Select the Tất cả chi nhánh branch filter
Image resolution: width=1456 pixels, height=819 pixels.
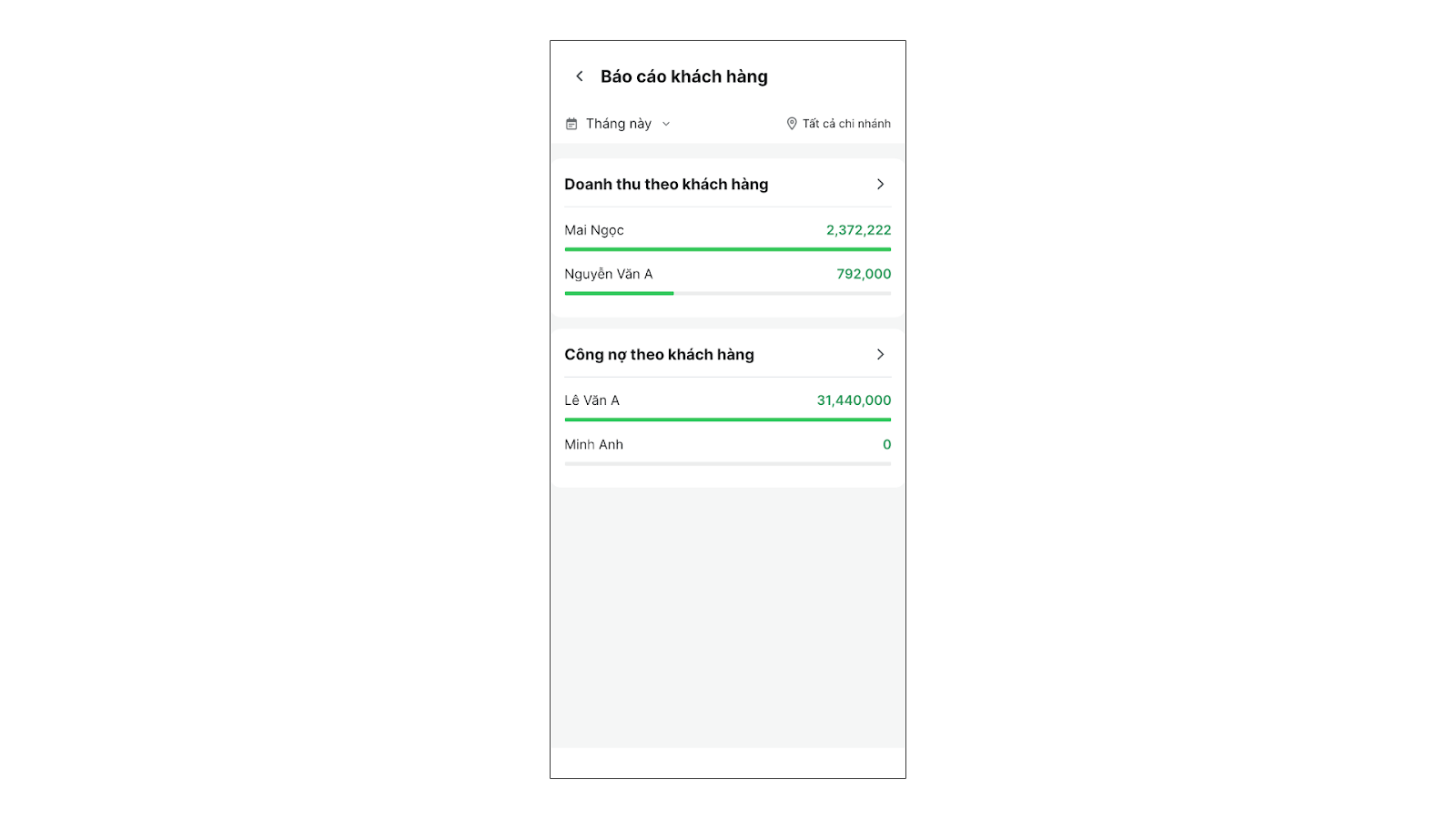click(846, 124)
